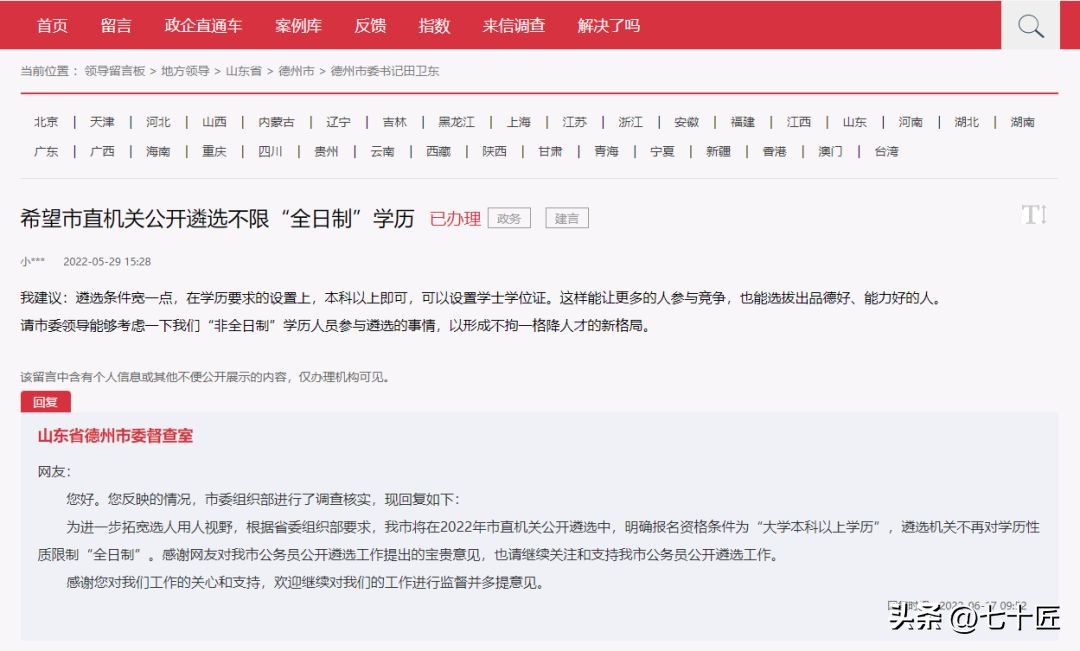Open the 指数 page
The image size is (1080, 651).
click(434, 26)
